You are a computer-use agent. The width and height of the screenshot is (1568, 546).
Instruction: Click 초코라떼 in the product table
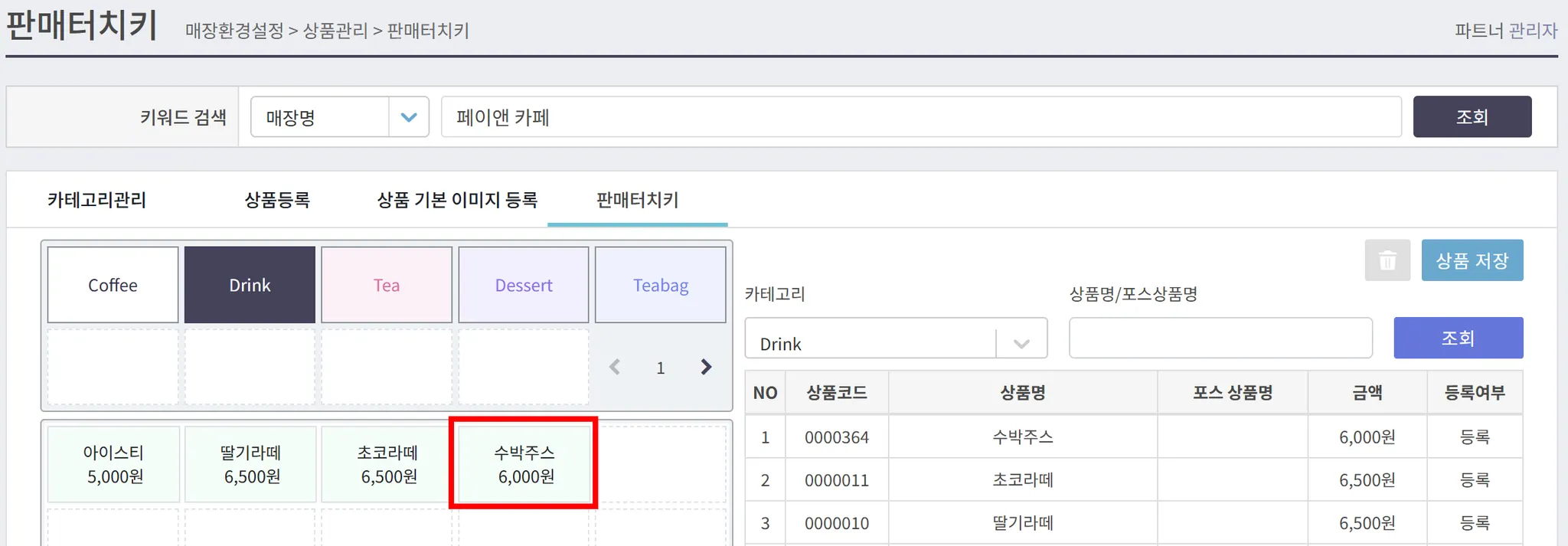click(x=1023, y=480)
